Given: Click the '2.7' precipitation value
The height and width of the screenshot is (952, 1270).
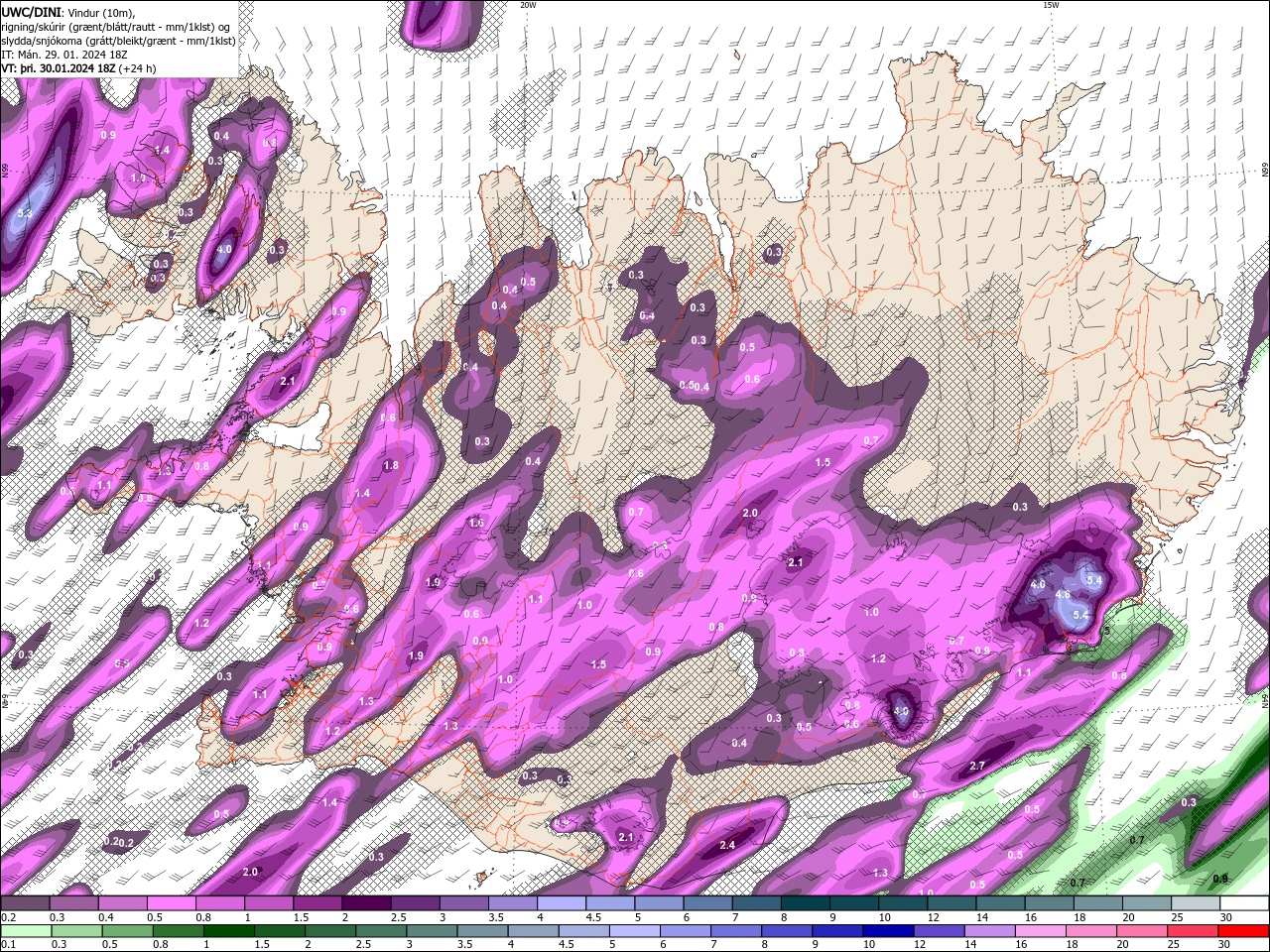Looking at the screenshot, I should 977,766.
